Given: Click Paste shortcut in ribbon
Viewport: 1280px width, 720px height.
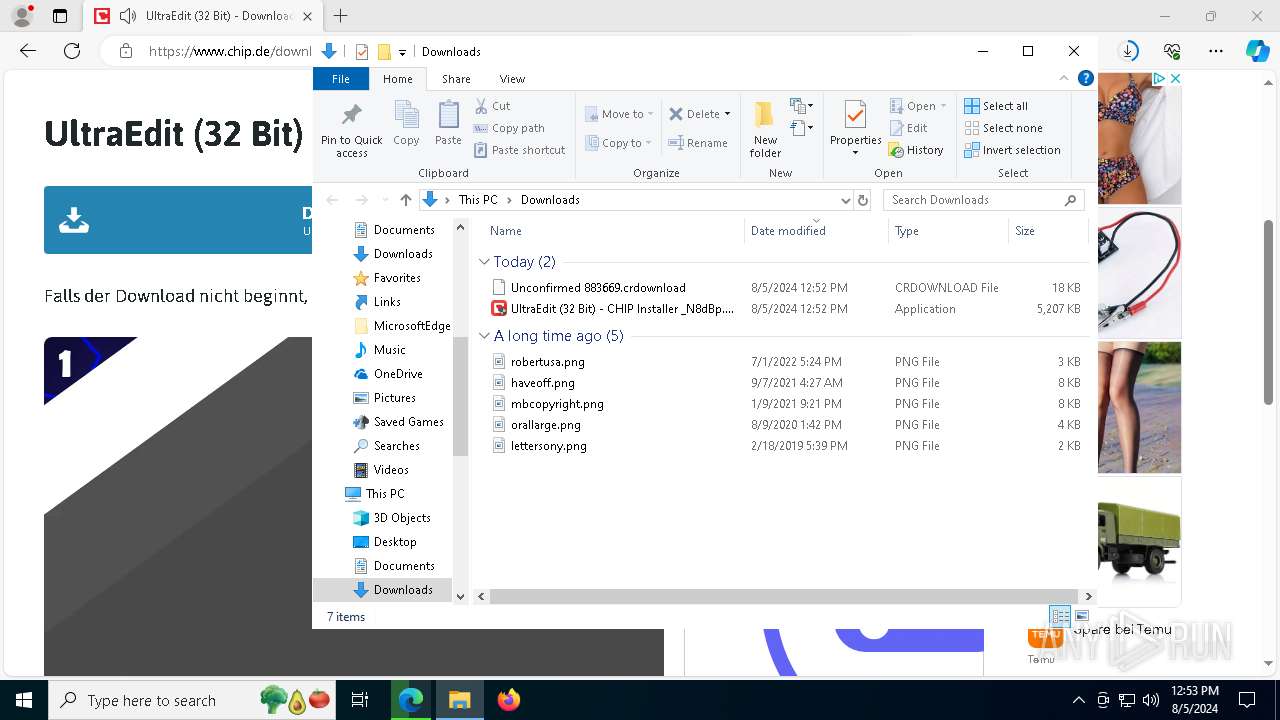Looking at the screenshot, I should pyautogui.click(x=519, y=150).
